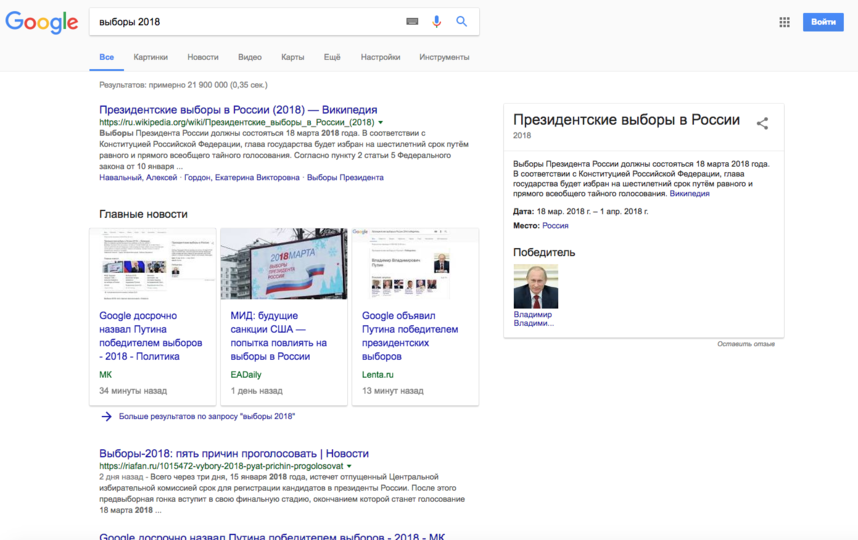
Task: Open news Google объявил Путина победителем
Action: pos(410,336)
